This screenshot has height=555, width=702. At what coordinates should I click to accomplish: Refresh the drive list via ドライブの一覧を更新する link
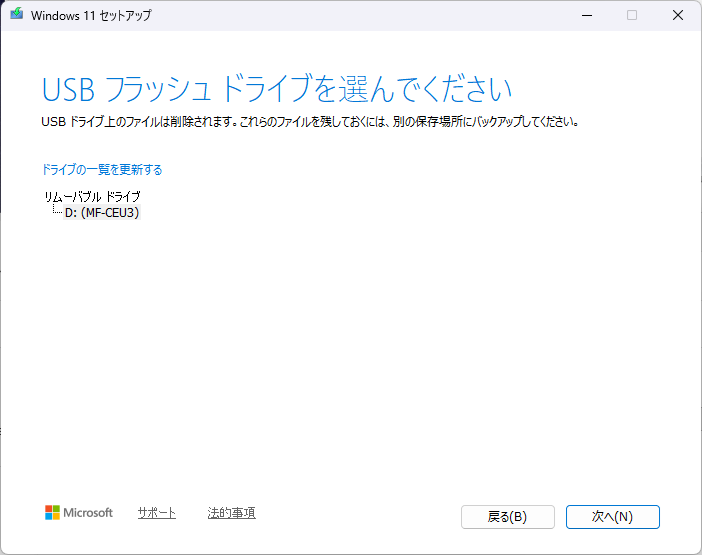click(x=102, y=170)
